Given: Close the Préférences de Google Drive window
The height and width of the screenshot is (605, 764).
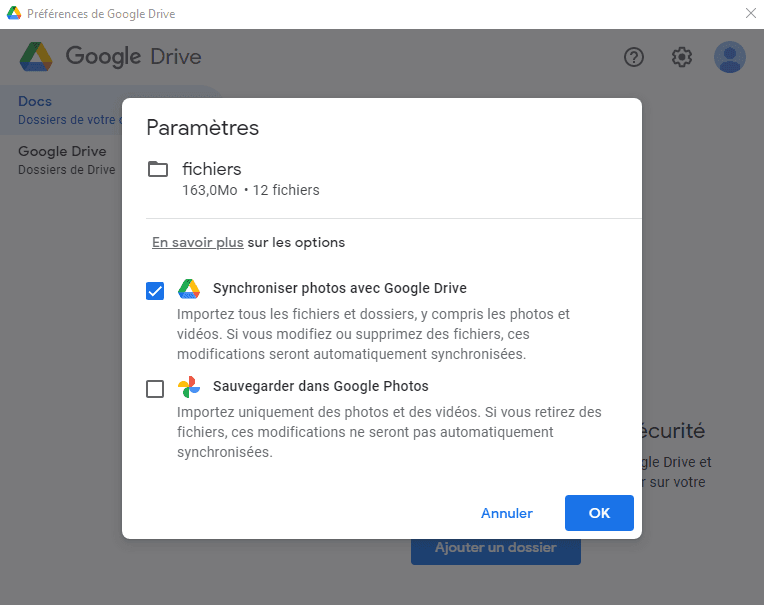Looking at the screenshot, I should tap(750, 14).
